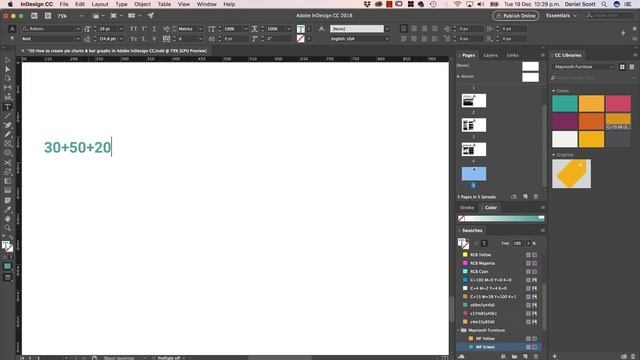The image size is (640, 360).
Task: Click the yellow tag graphic in CC Libraries
Action: 571,174
